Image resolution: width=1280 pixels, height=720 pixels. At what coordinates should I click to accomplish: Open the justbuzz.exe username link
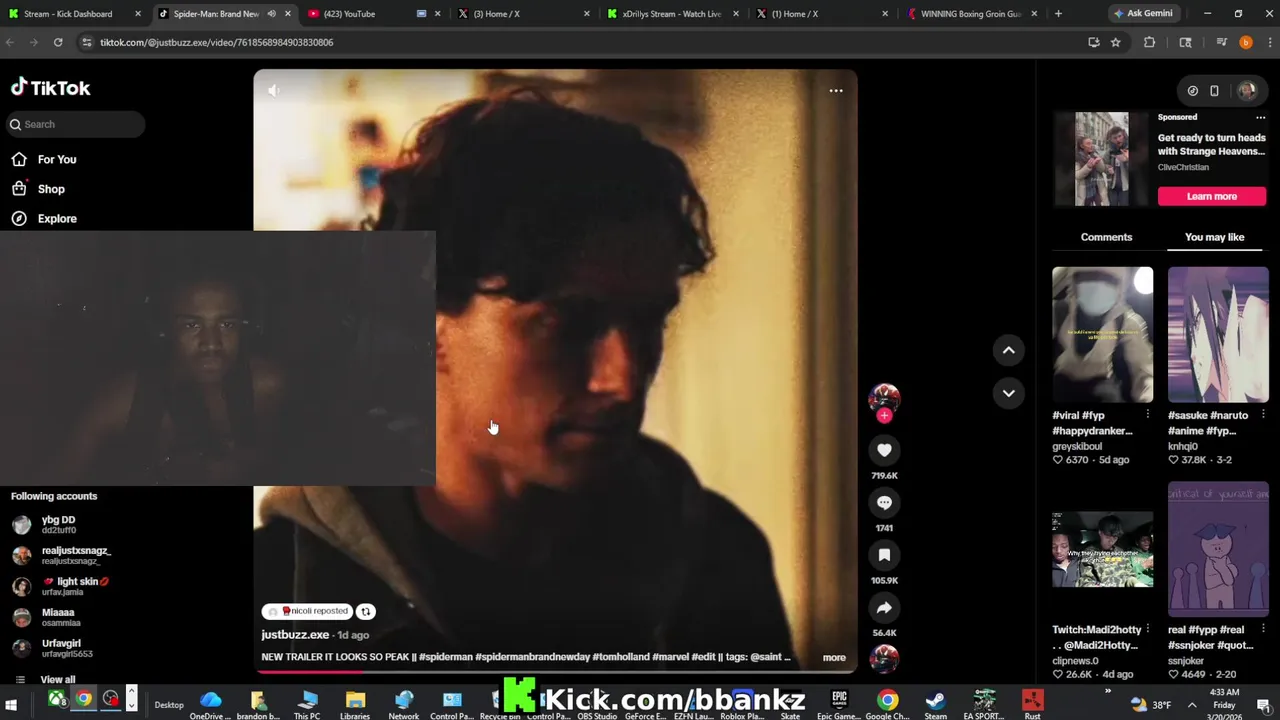(295, 635)
